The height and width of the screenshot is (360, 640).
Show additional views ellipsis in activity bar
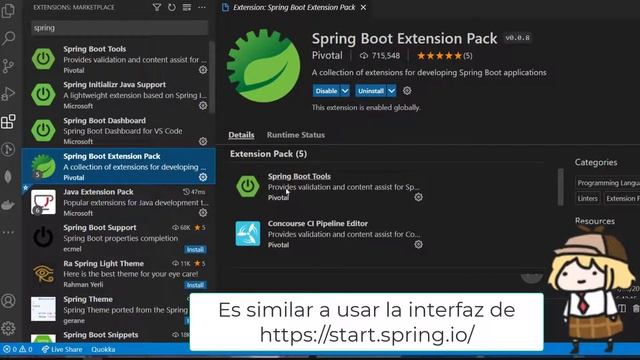pyautogui.click(x=8, y=232)
